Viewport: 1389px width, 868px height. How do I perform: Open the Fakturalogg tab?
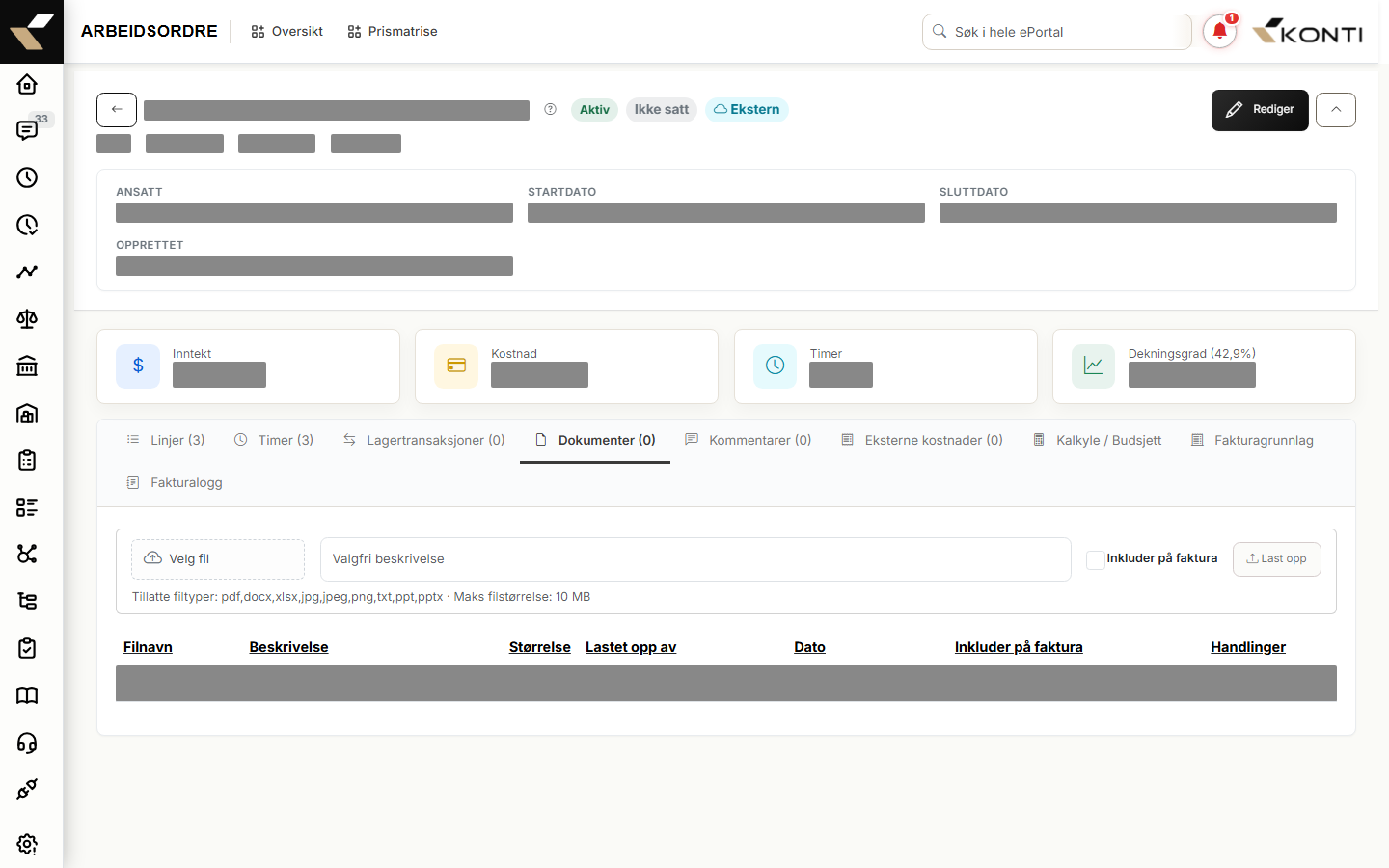[x=175, y=482]
